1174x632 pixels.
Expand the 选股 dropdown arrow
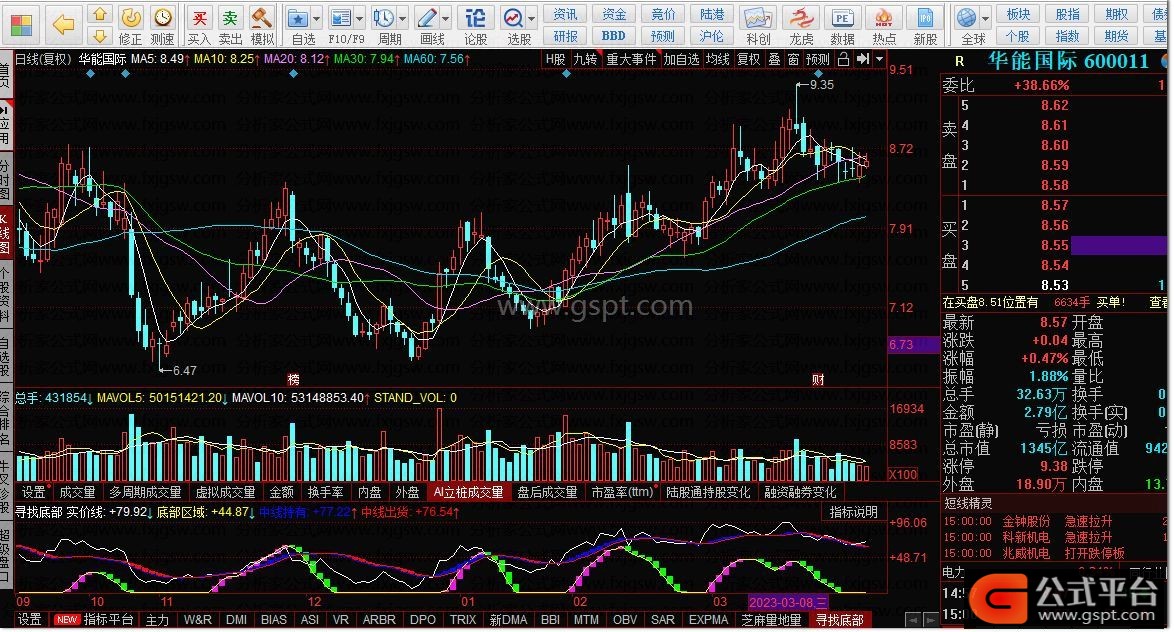point(532,17)
